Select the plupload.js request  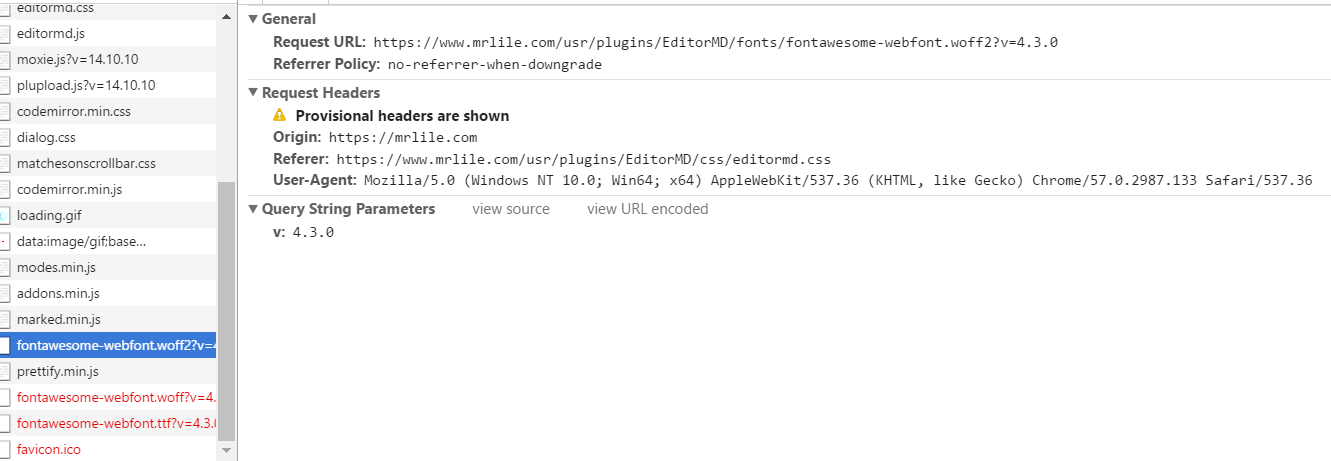pos(86,86)
